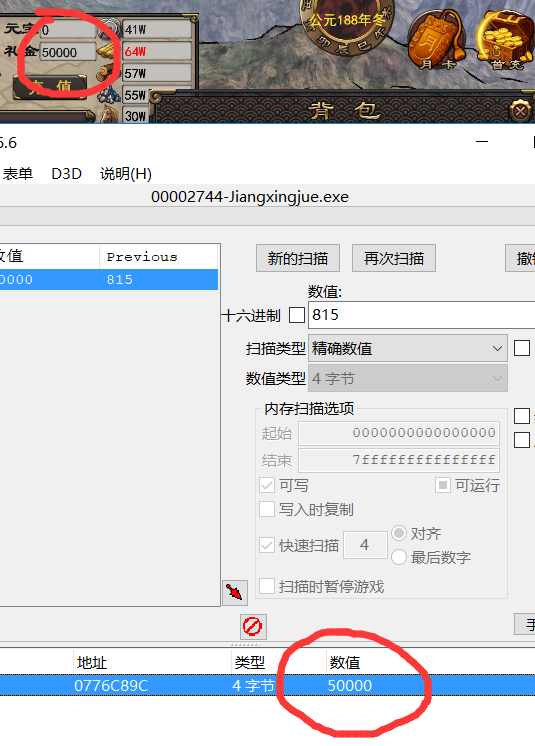The height and width of the screenshot is (746, 535).
Task: Toggle the 可写 writable checkbox
Action: click(267, 485)
